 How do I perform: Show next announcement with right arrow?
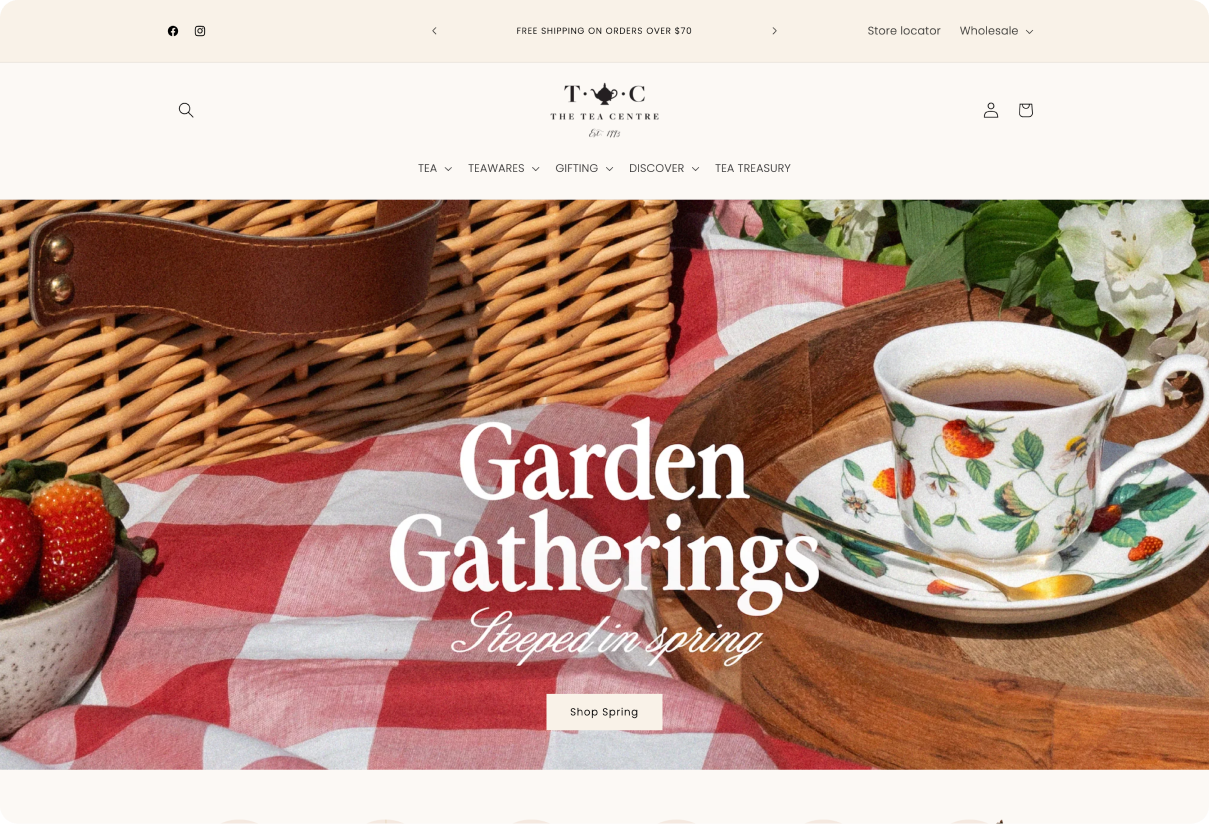pos(774,31)
